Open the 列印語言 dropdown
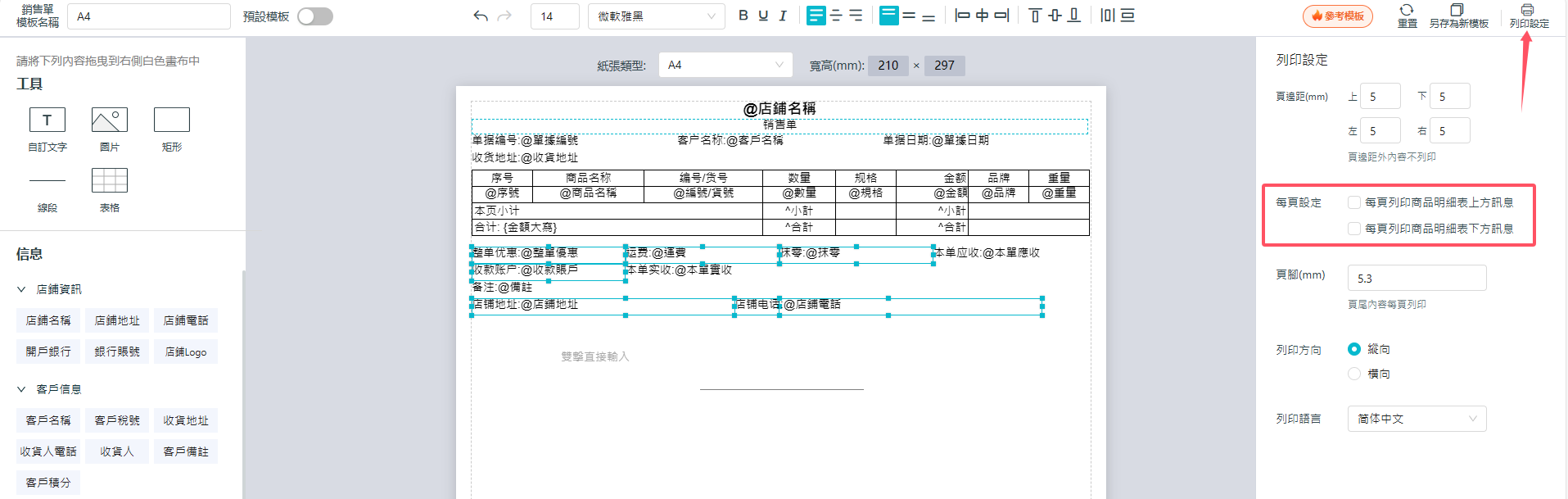The height and width of the screenshot is (499, 1568). [1417, 419]
